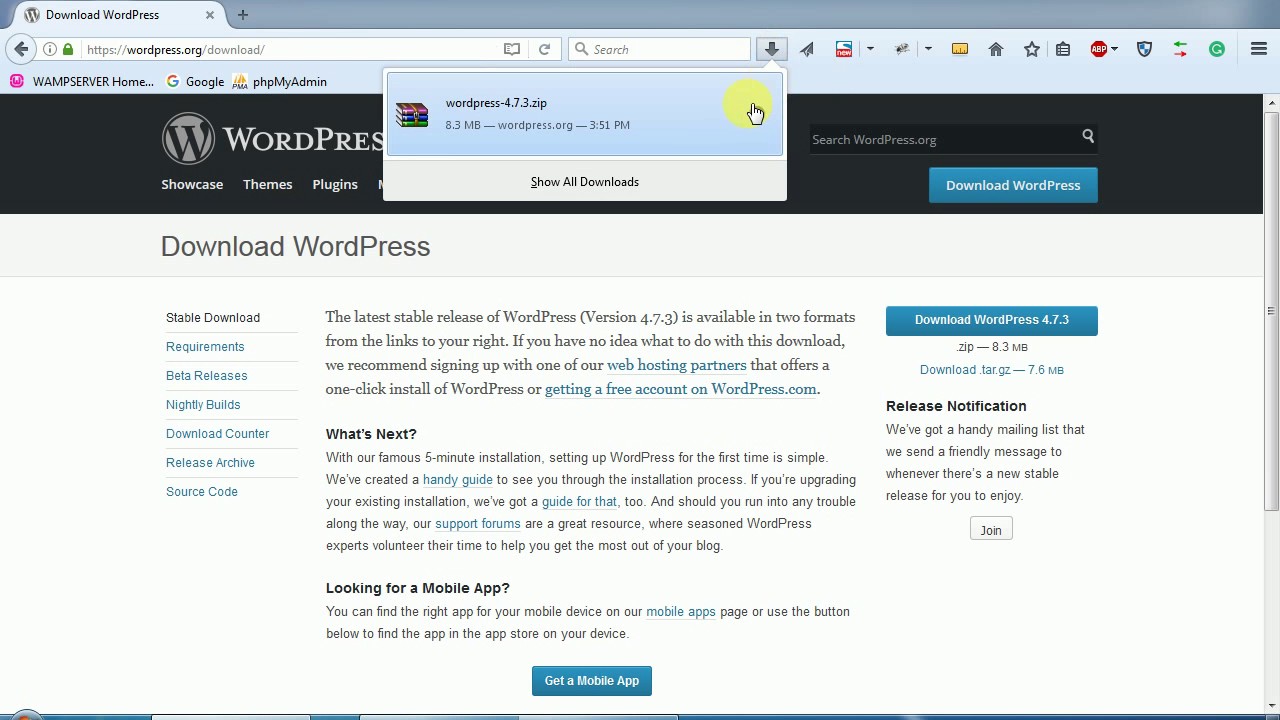This screenshot has width=1280, height=720.
Task: Bookmark this page with the star icon
Action: 1032,49
